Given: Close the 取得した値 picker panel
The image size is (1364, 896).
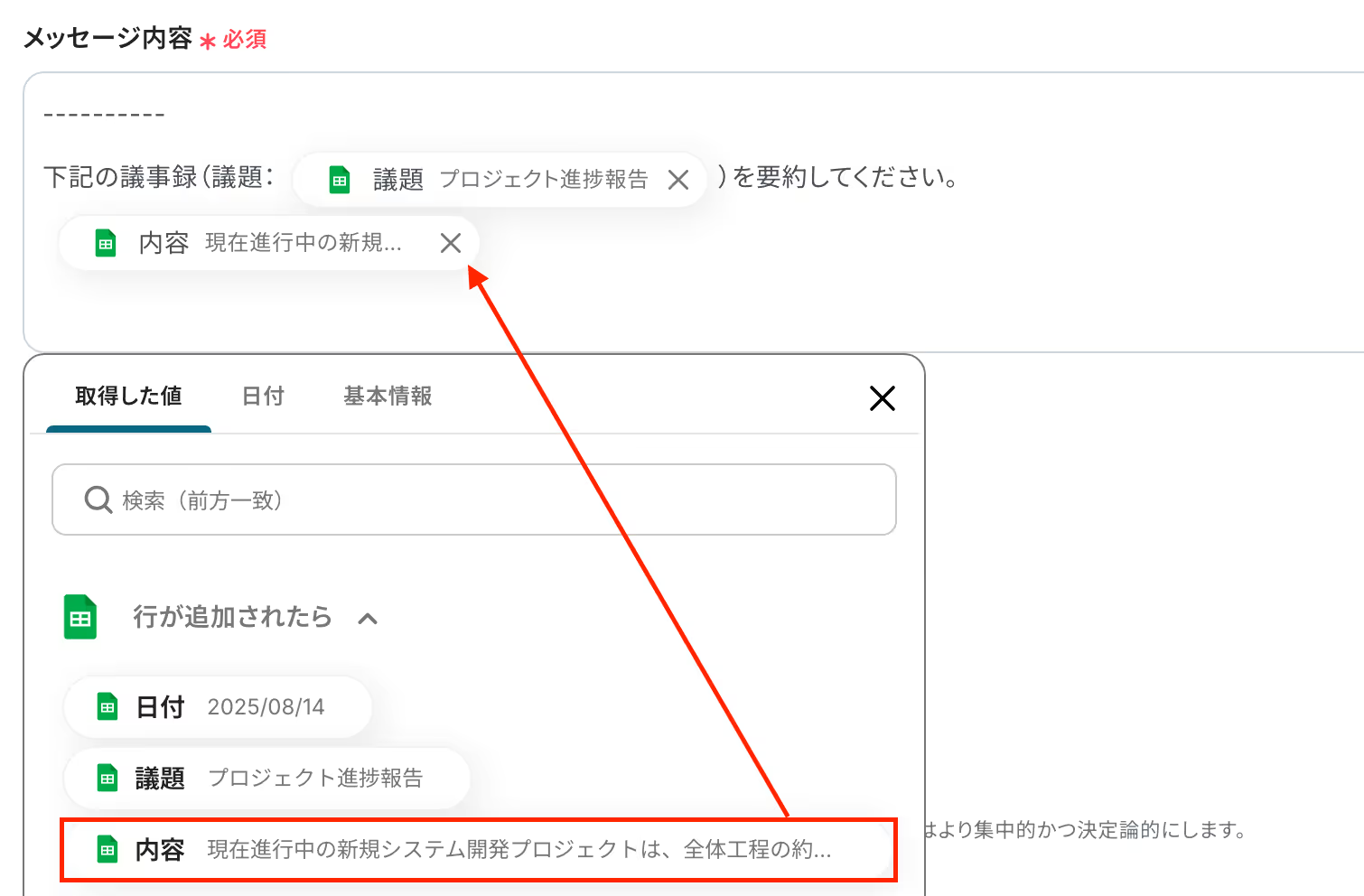Looking at the screenshot, I should pos(882,398).
